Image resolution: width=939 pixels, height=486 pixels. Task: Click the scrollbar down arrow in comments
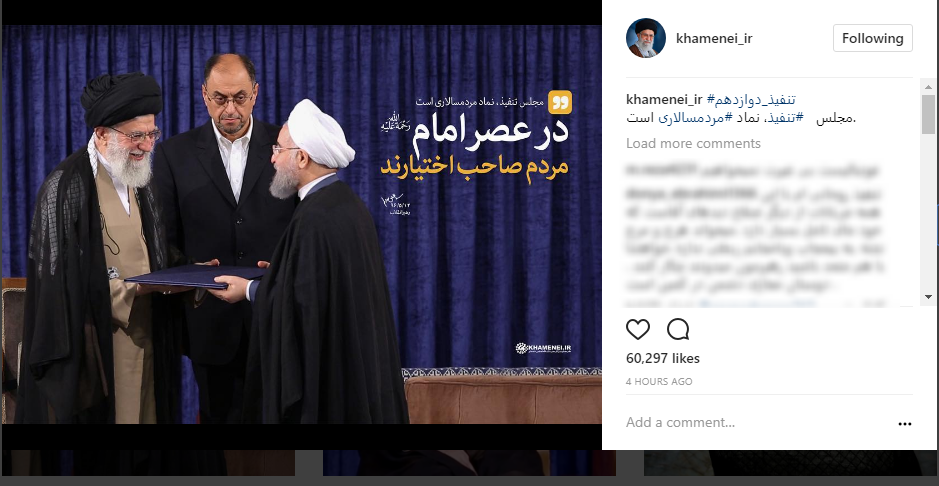coord(928,297)
